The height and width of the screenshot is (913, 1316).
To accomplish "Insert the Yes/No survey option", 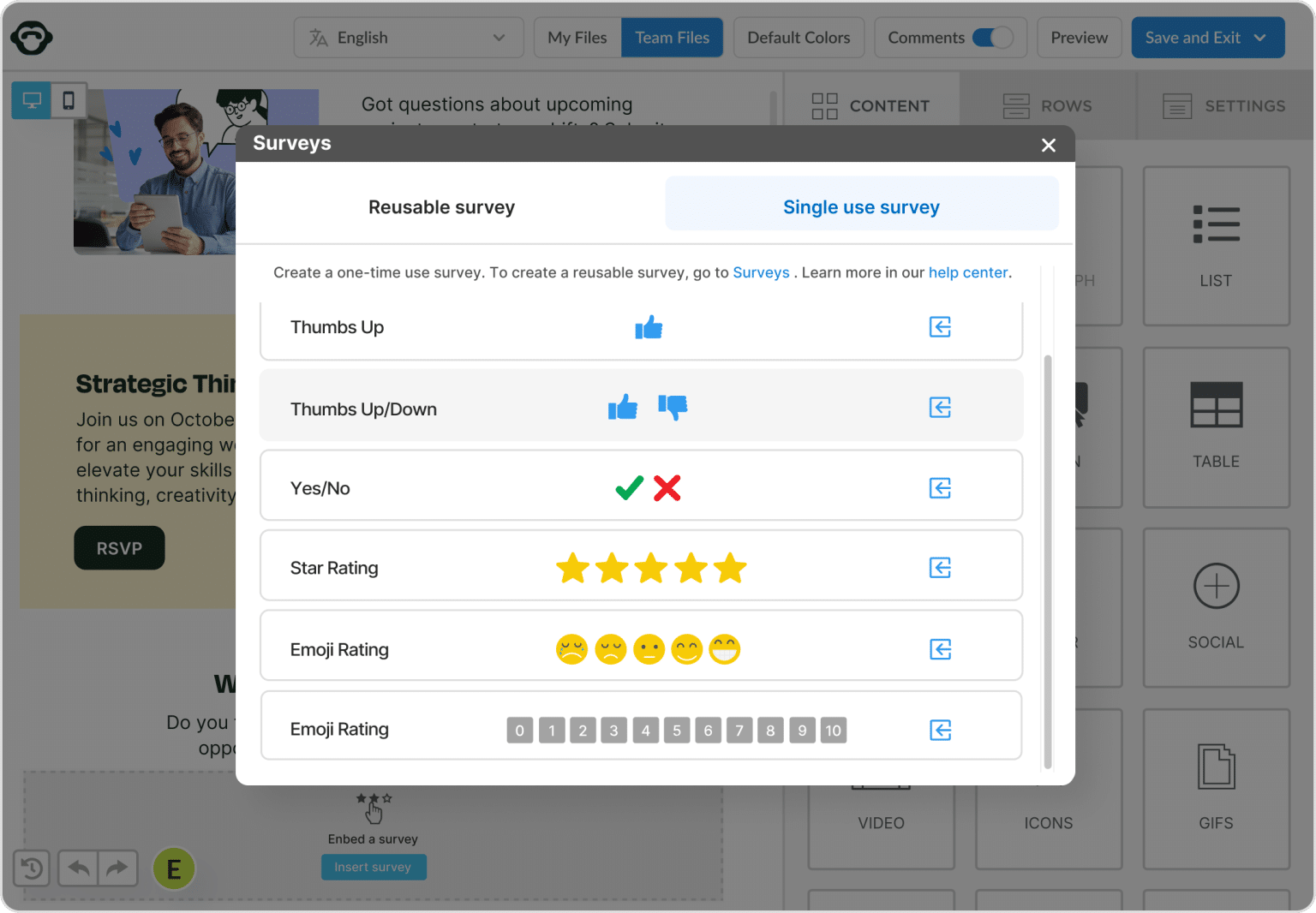I will pyautogui.click(x=940, y=487).
